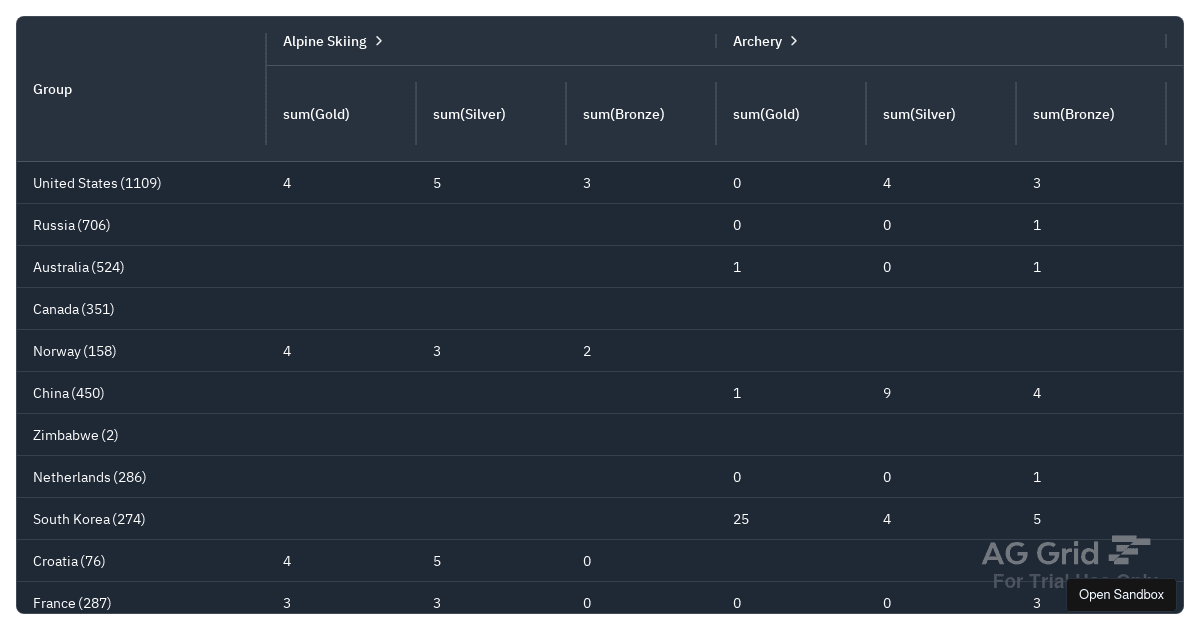Click Australia Archery gold value 1
This screenshot has width=1200, height=630.
[x=737, y=267]
